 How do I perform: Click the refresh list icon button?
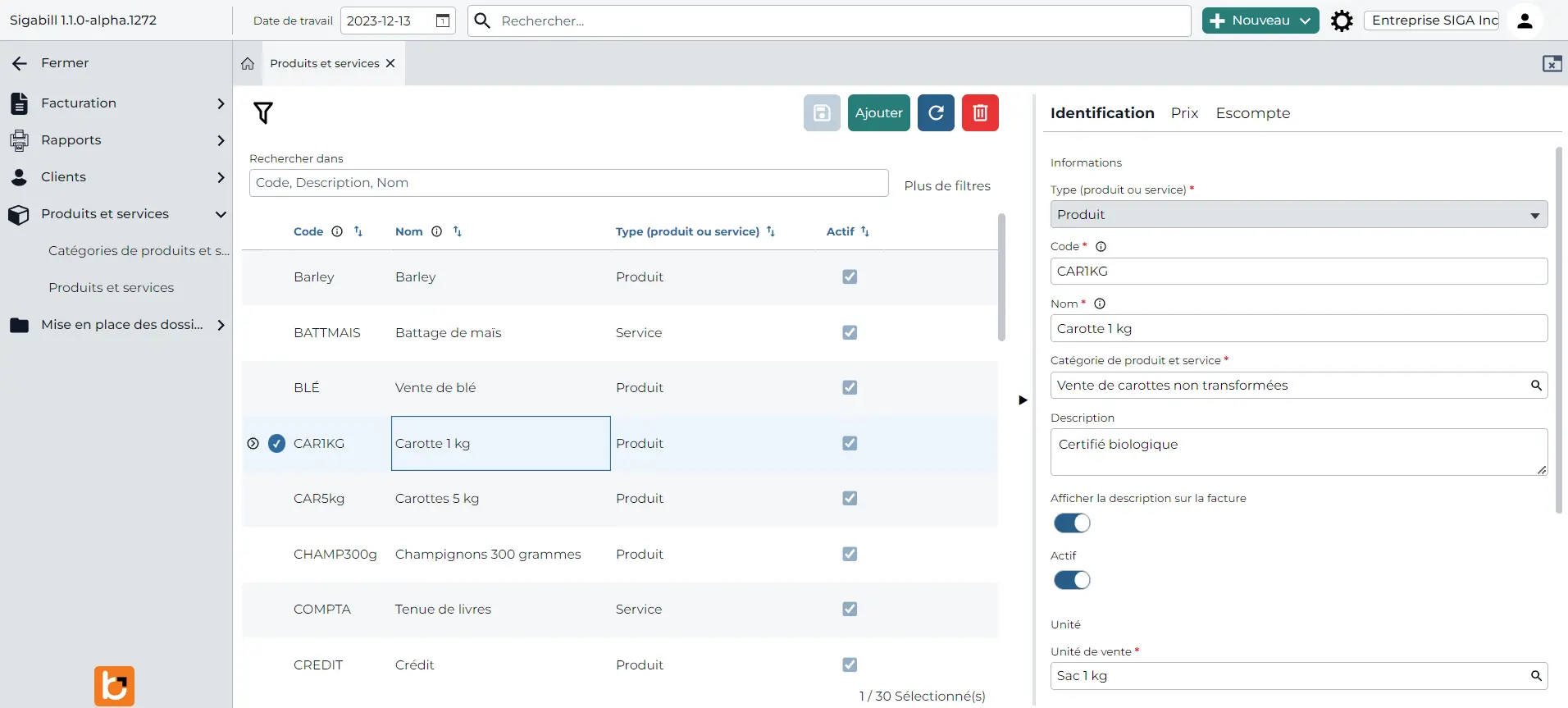pyautogui.click(x=936, y=113)
